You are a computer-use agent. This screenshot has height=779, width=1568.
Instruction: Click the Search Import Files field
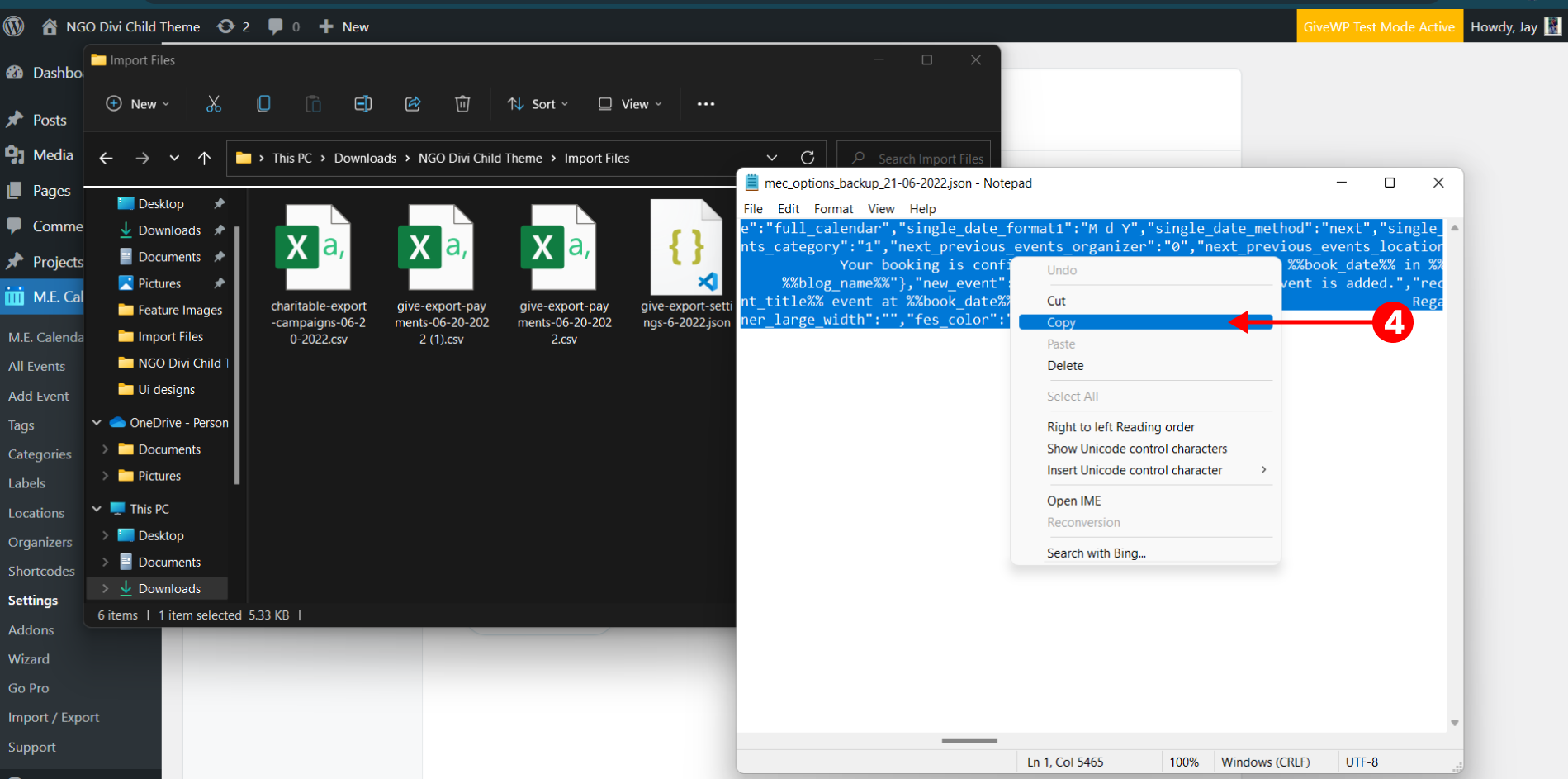[x=913, y=158]
